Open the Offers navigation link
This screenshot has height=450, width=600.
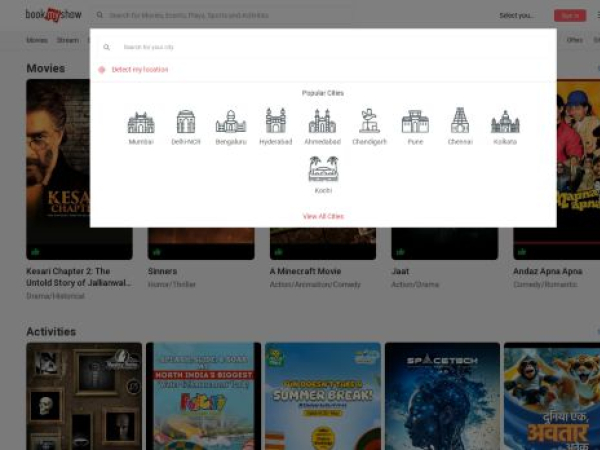click(574, 40)
